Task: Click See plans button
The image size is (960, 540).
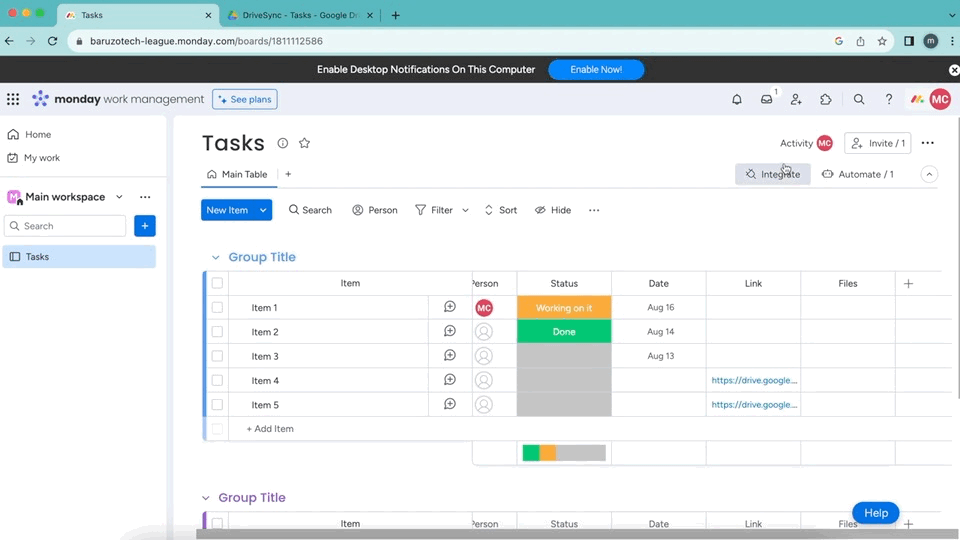Action: coord(245,99)
